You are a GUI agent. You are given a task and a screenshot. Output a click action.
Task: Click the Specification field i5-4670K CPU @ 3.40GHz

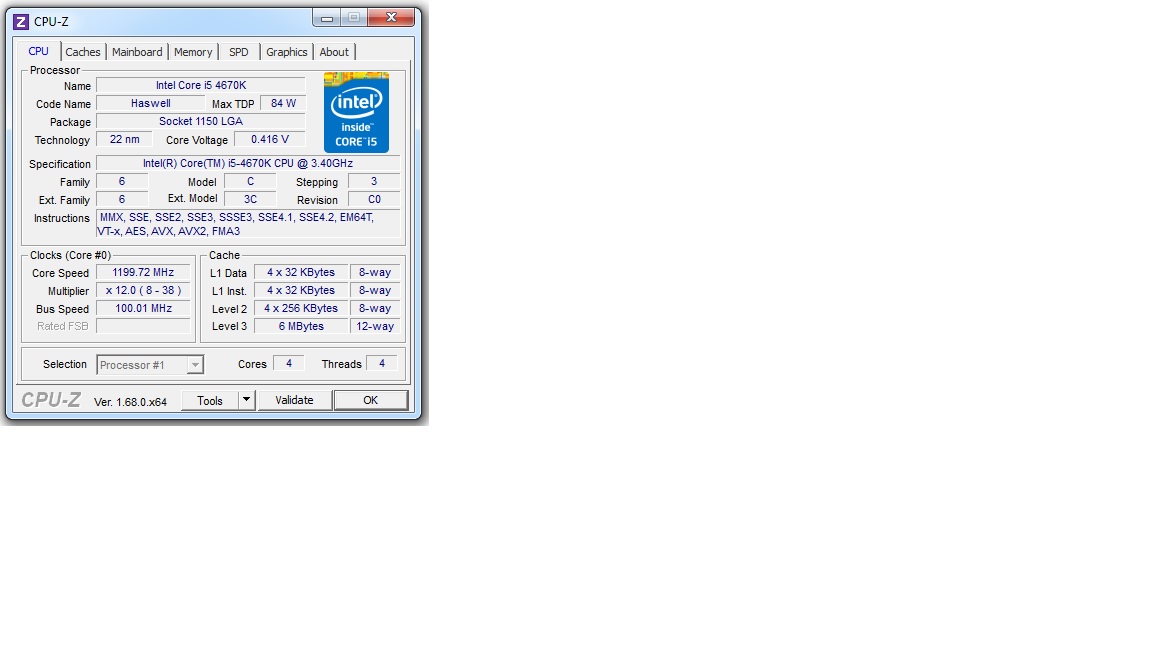248,163
